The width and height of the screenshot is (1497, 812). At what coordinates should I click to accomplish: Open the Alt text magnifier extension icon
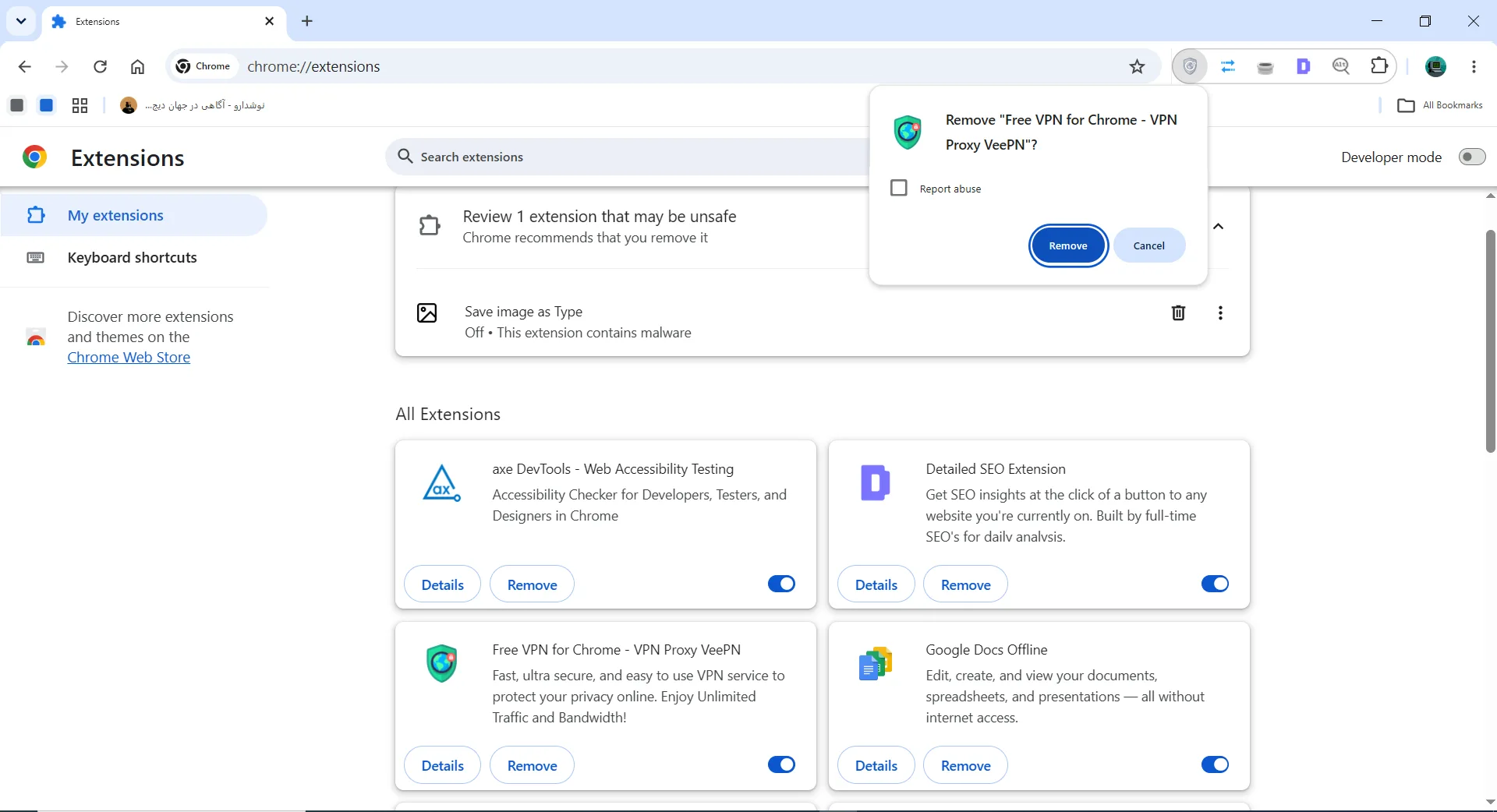(1341, 66)
